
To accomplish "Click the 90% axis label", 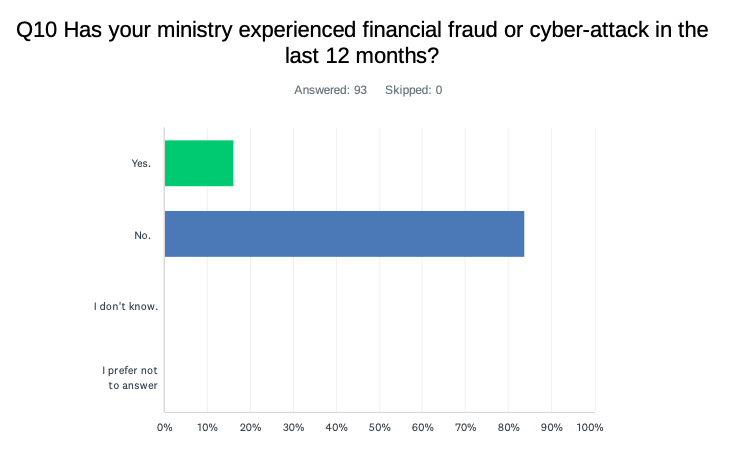I will 551,428.
